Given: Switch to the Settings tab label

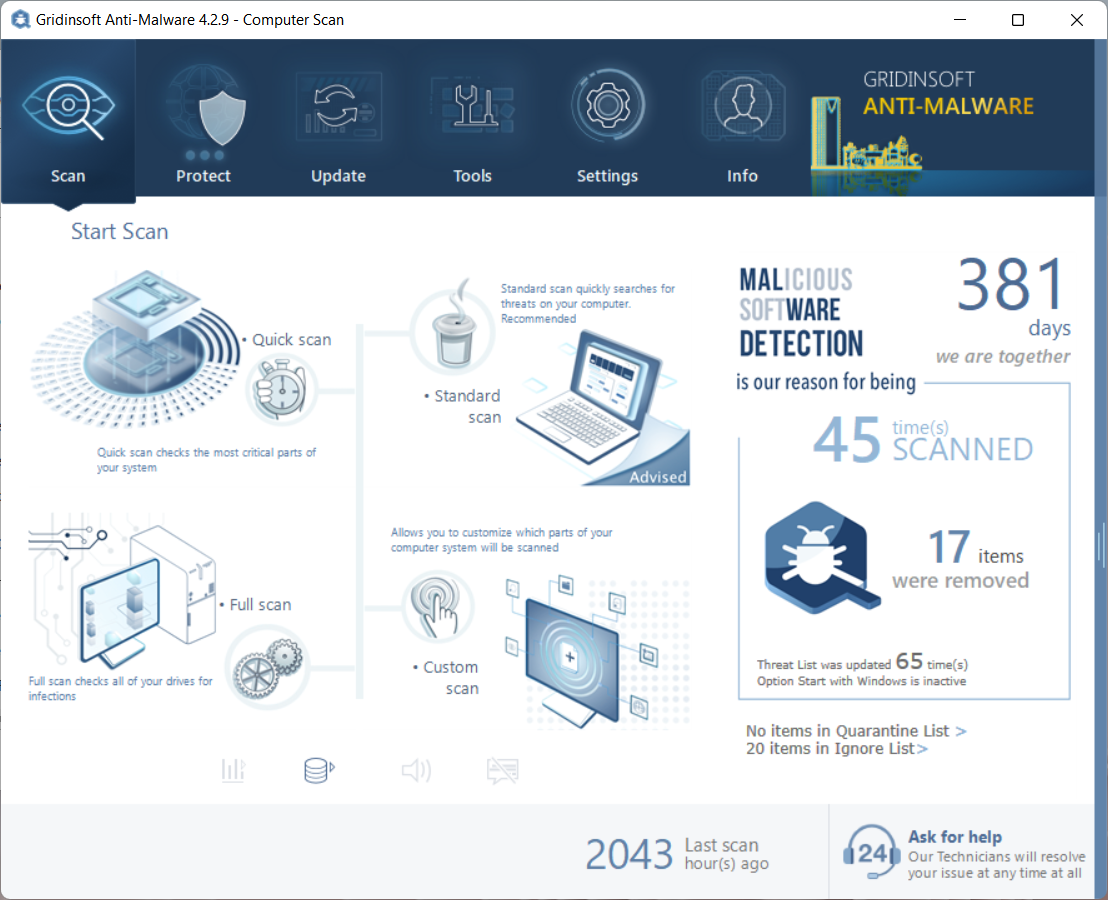Looking at the screenshot, I should [608, 176].
